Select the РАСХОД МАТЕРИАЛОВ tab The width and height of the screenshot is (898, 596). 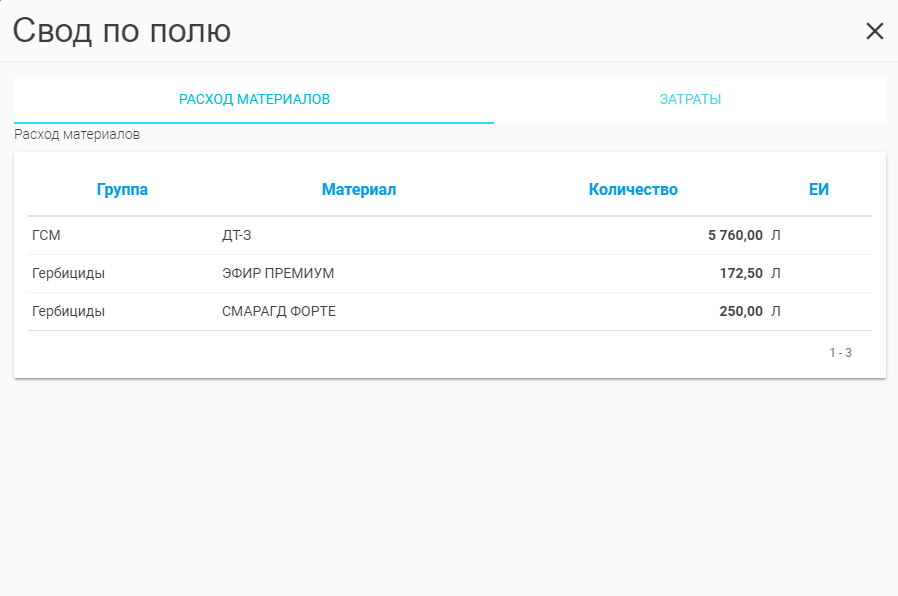coord(254,99)
